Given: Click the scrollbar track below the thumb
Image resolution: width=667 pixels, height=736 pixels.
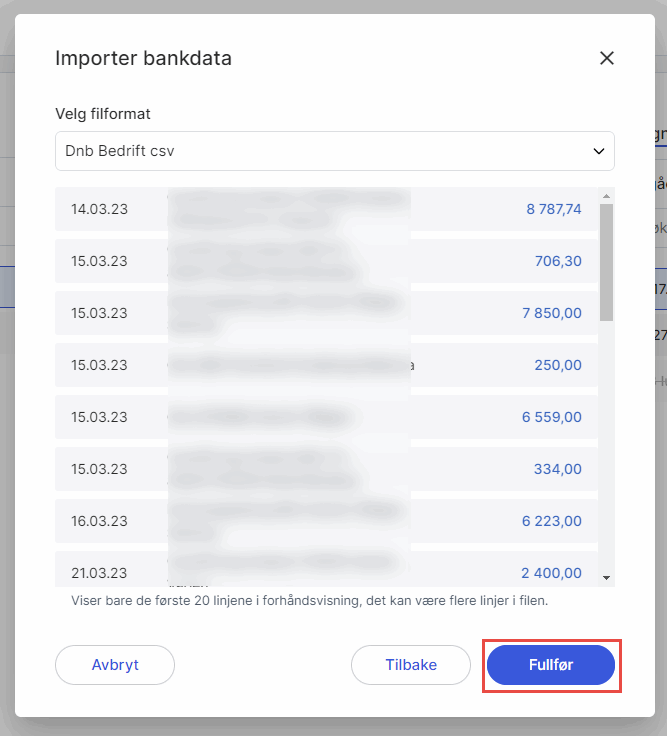Looking at the screenshot, I should (606, 450).
